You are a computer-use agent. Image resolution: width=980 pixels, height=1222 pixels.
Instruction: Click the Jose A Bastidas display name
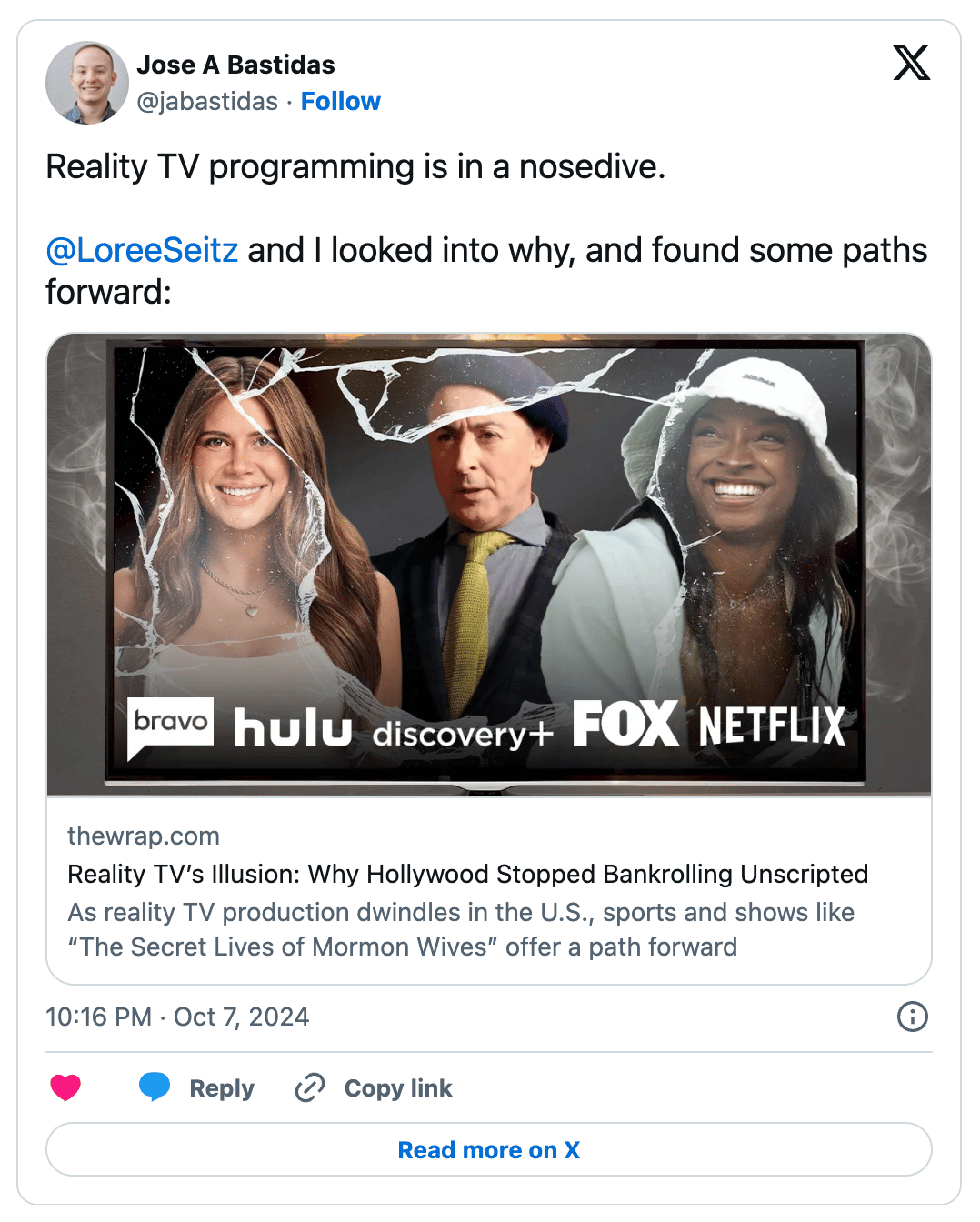click(236, 65)
